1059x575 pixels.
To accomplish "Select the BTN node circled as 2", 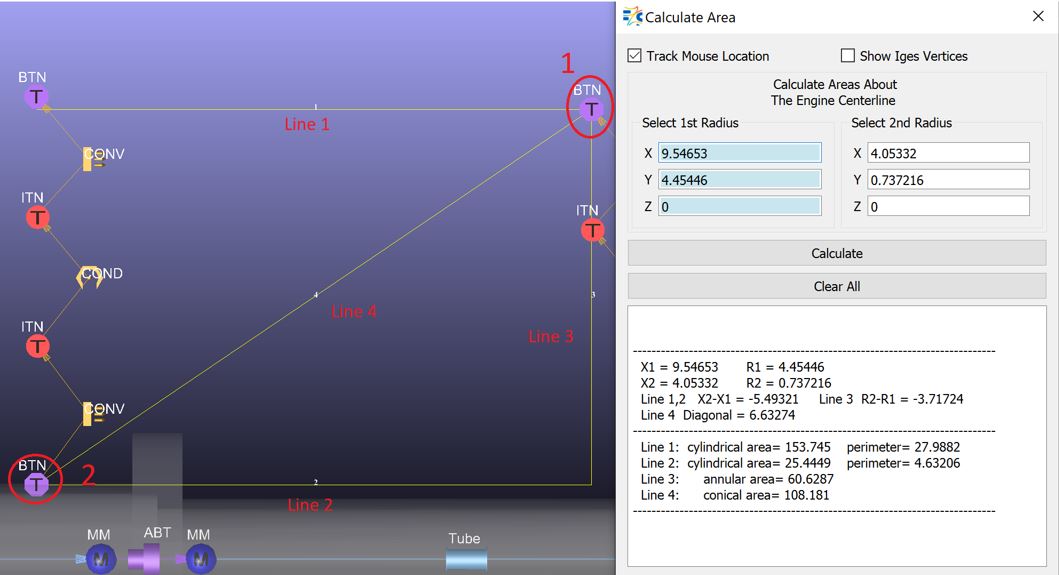I will coord(36,484).
